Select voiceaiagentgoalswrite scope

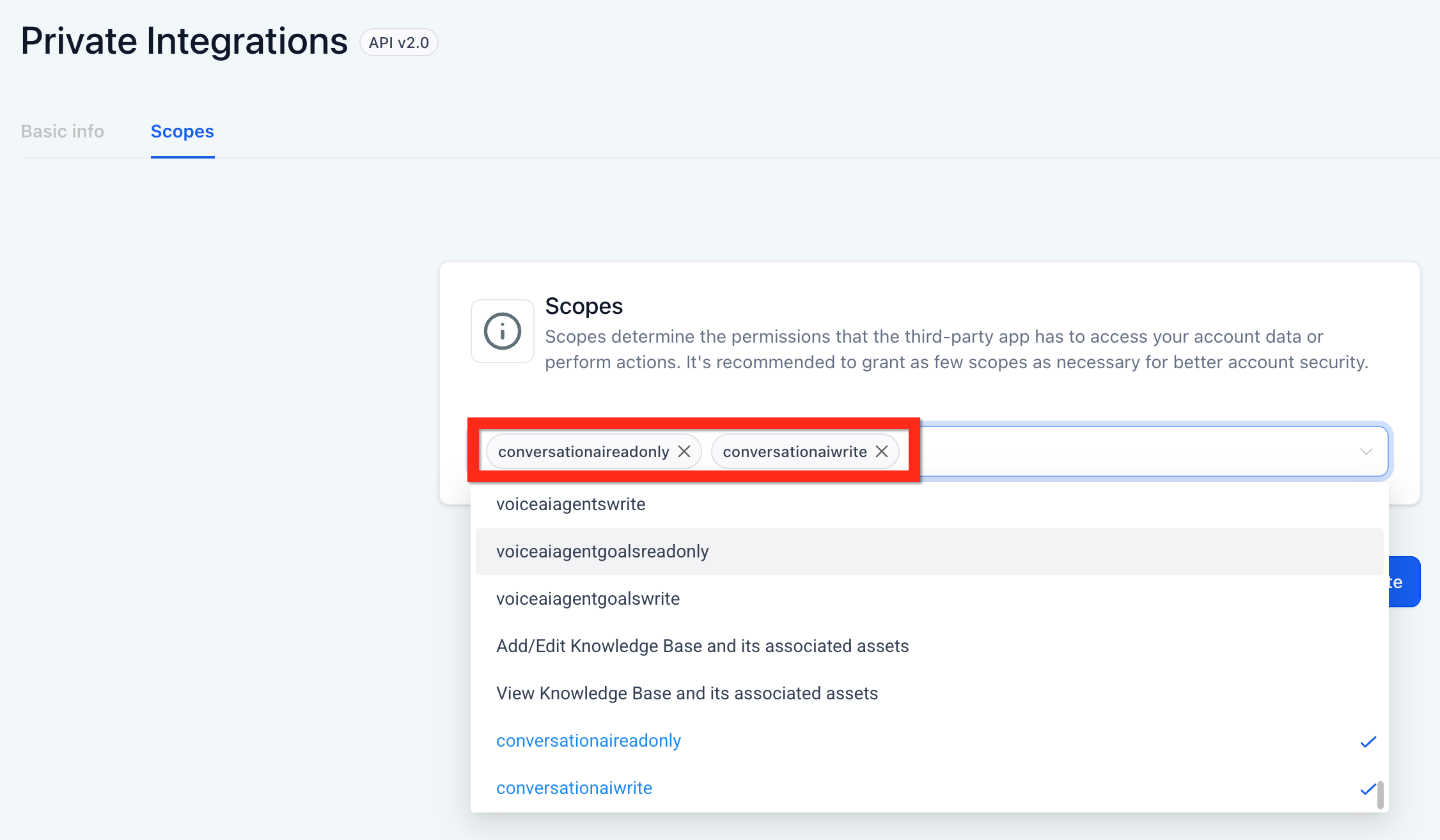click(x=588, y=599)
